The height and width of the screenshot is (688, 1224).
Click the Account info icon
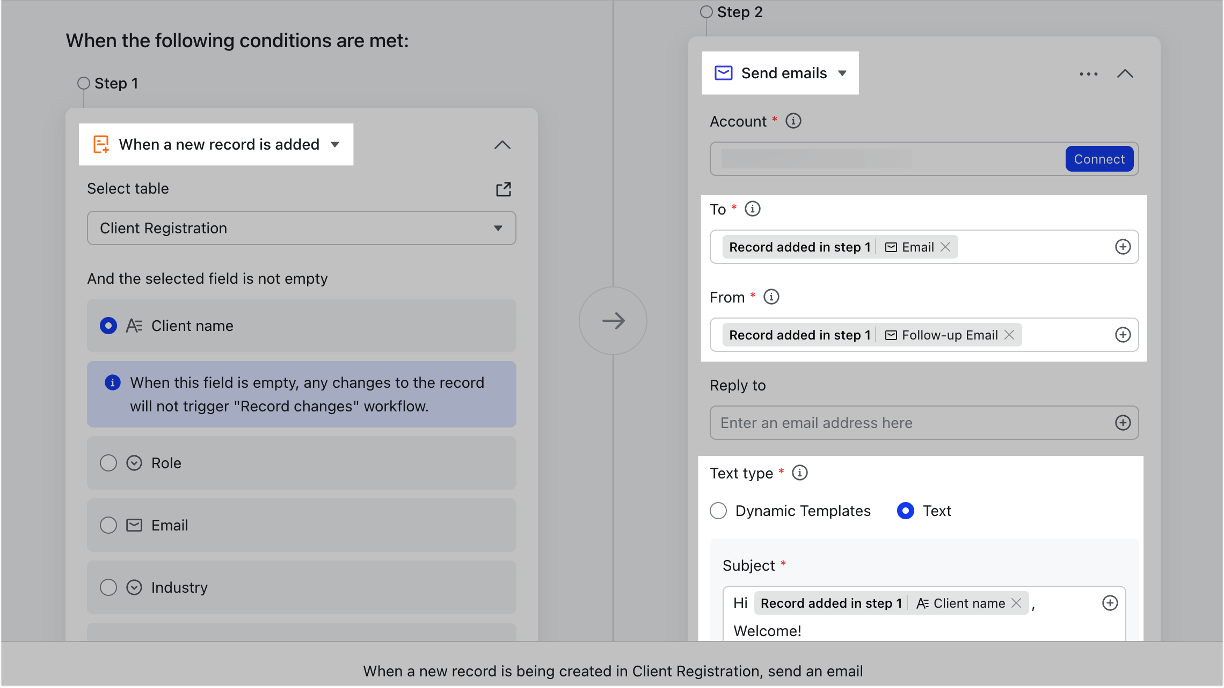pyautogui.click(x=791, y=121)
